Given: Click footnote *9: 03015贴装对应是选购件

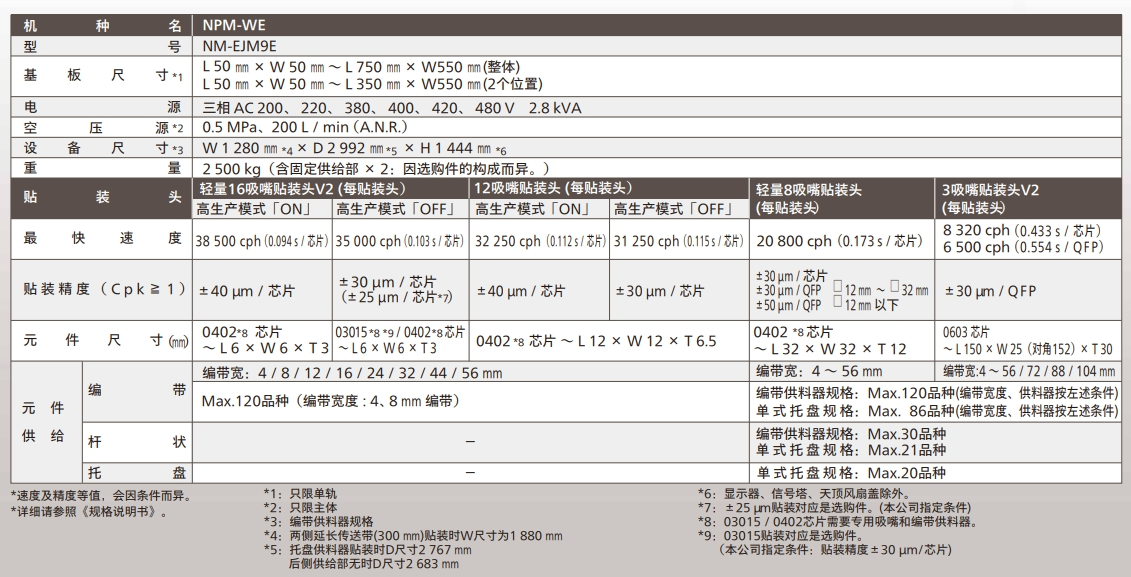Looking at the screenshot, I should pyautogui.click(x=781, y=536).
